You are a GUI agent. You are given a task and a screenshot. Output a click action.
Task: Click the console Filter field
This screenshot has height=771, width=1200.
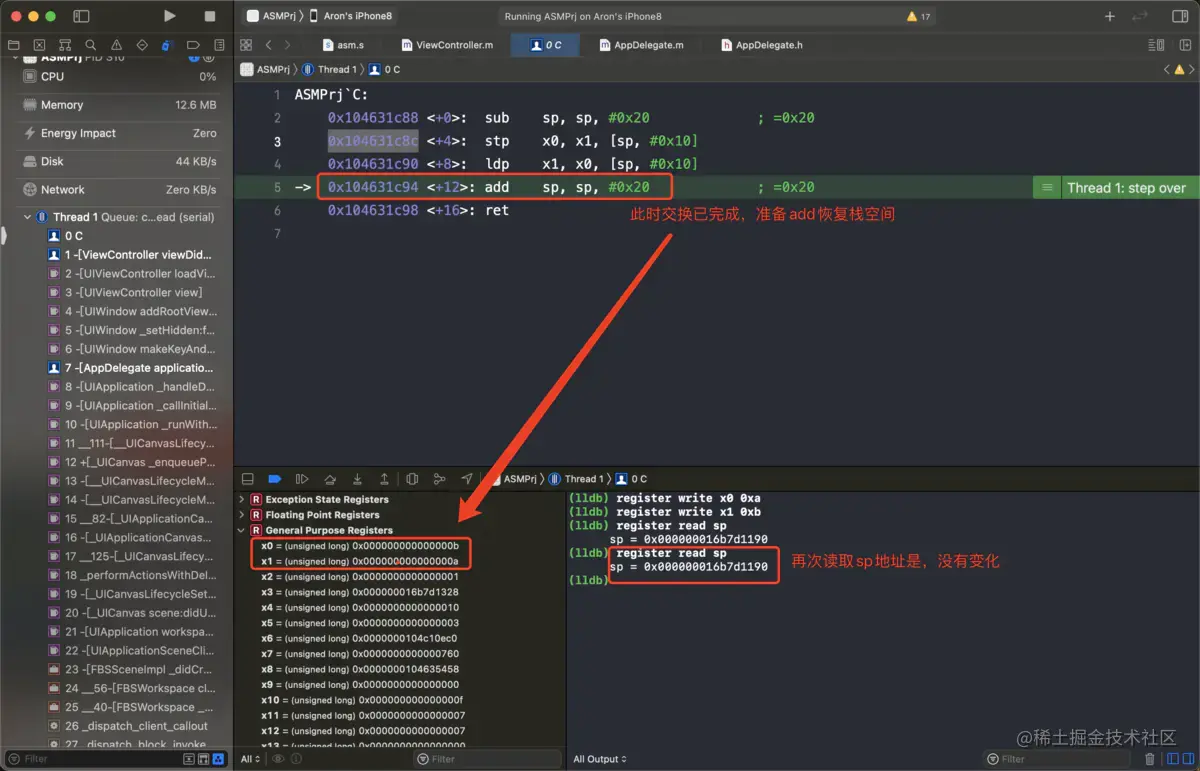point(1057,759)
